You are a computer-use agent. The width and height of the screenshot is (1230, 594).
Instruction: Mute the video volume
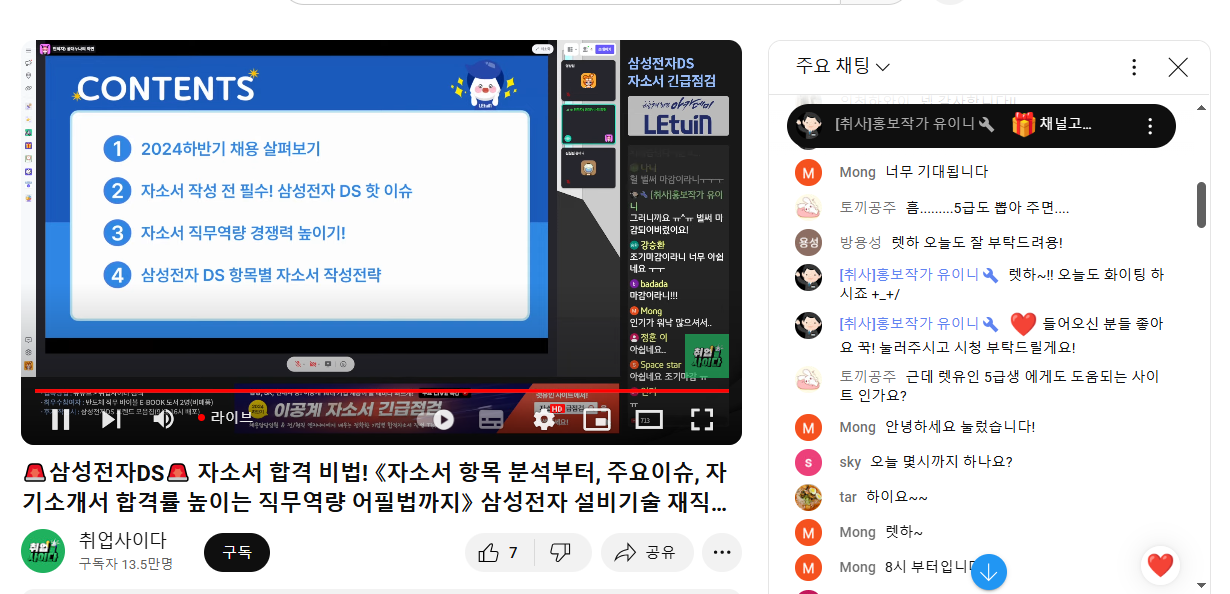click(163, 420)
